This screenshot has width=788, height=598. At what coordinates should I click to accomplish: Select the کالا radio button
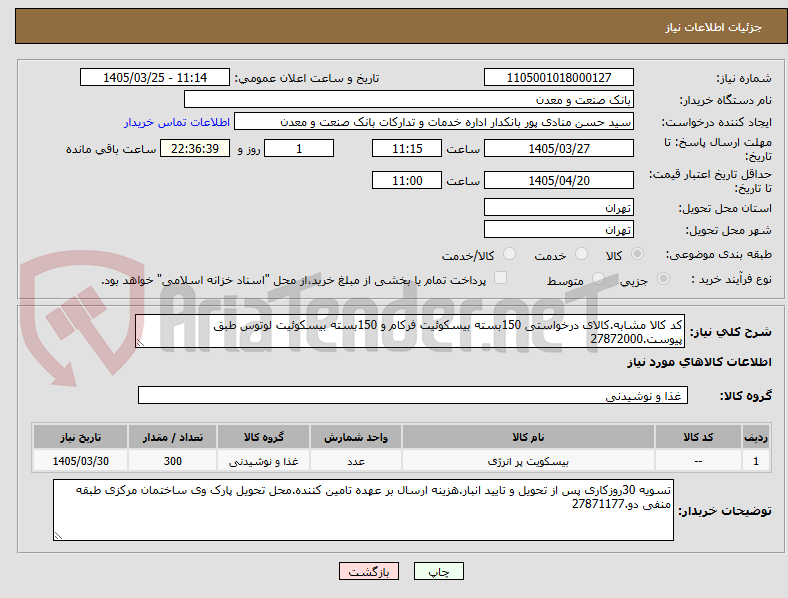click(637, 254)
